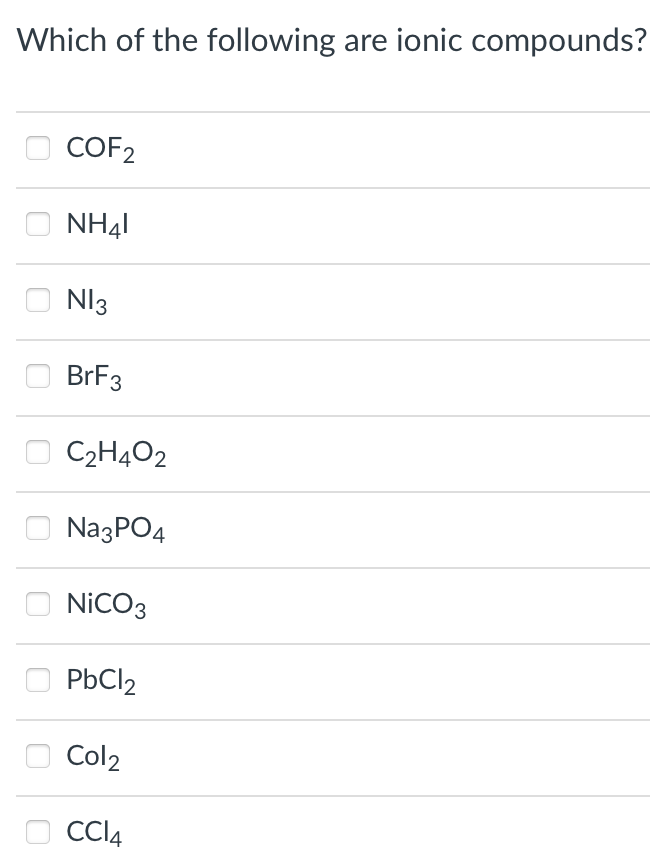Click the NI3 formula text
The image size is (650, 866).
tap(87, 300)
